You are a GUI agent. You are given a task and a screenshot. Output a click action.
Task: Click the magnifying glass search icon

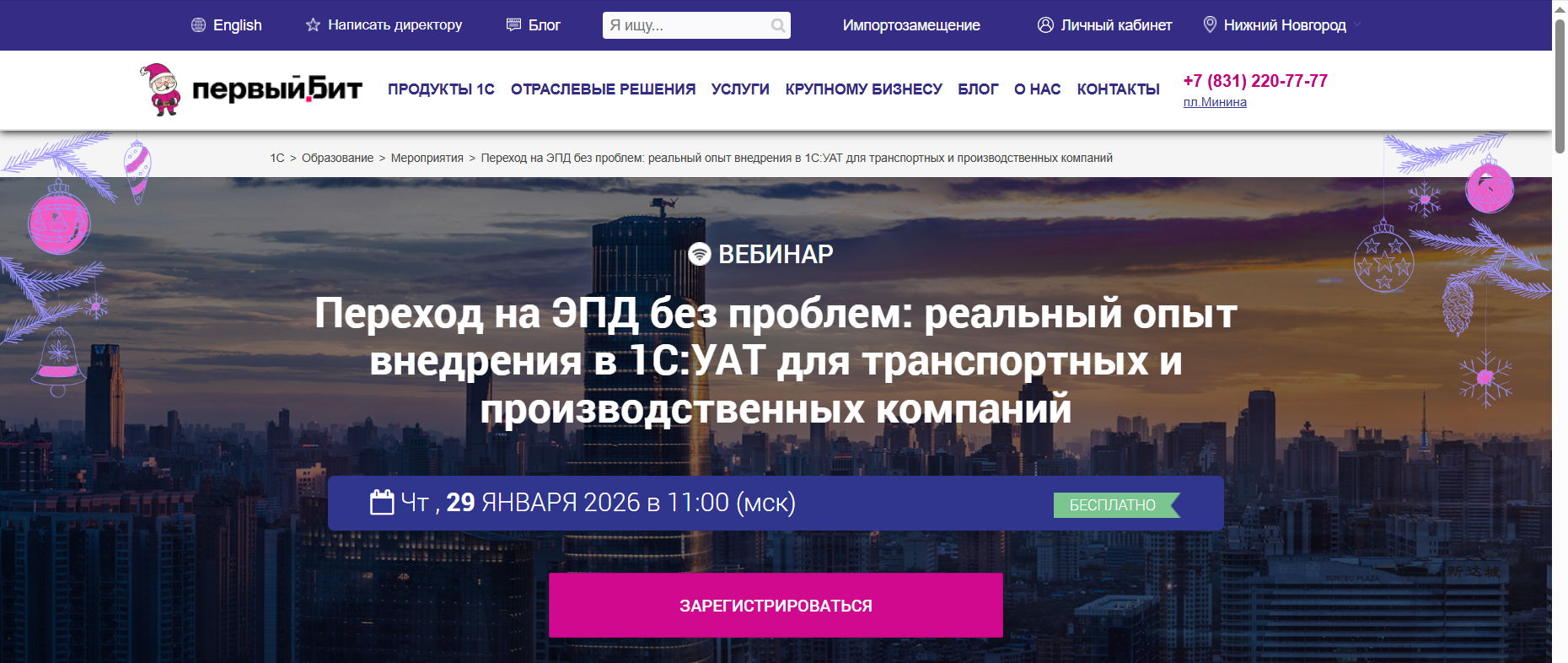[x=778, y=26]
